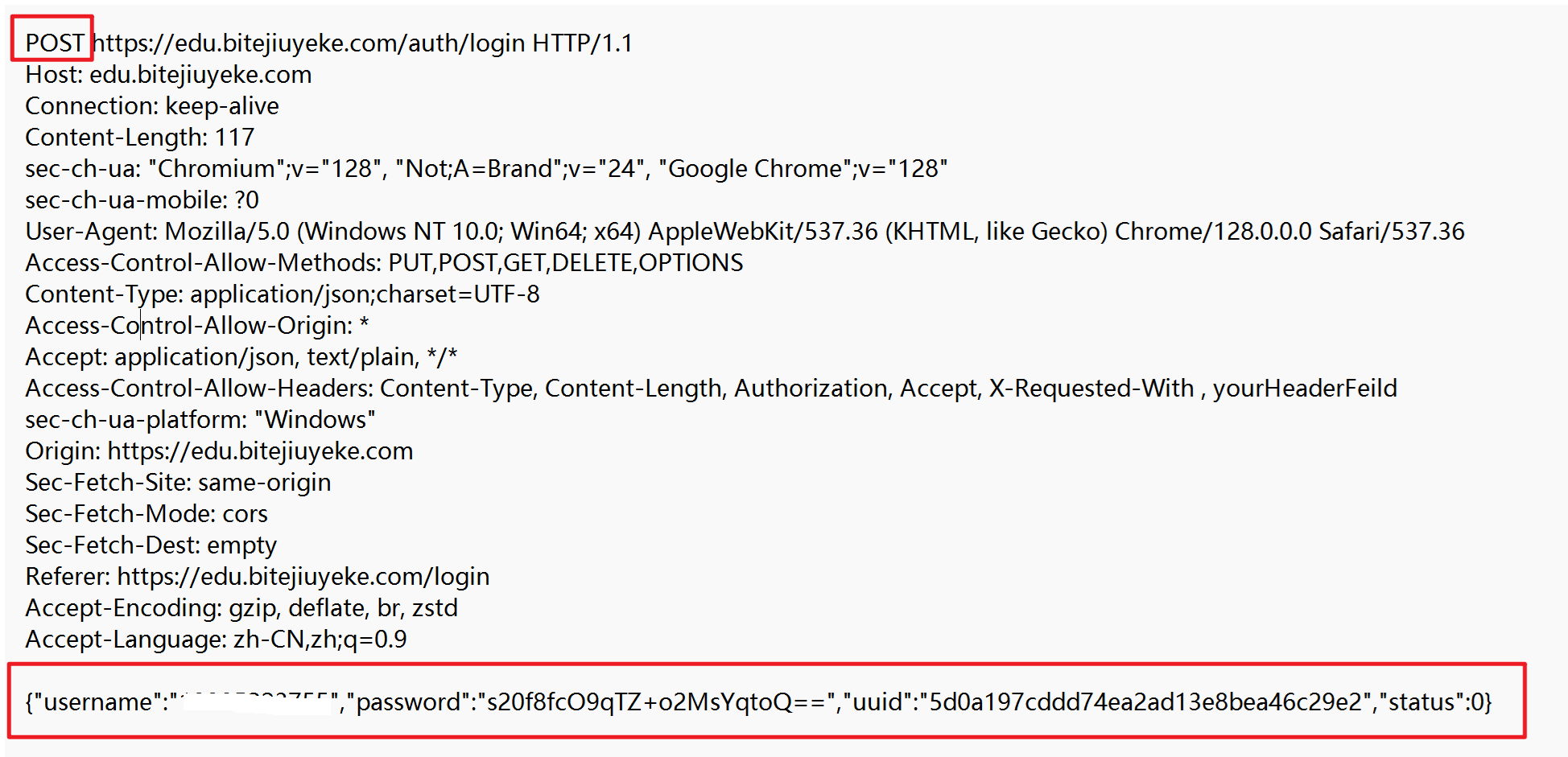Click the sec-ch-ua Chromium header line
This screenshot has height=757, width=1568.
pos(486,169)
